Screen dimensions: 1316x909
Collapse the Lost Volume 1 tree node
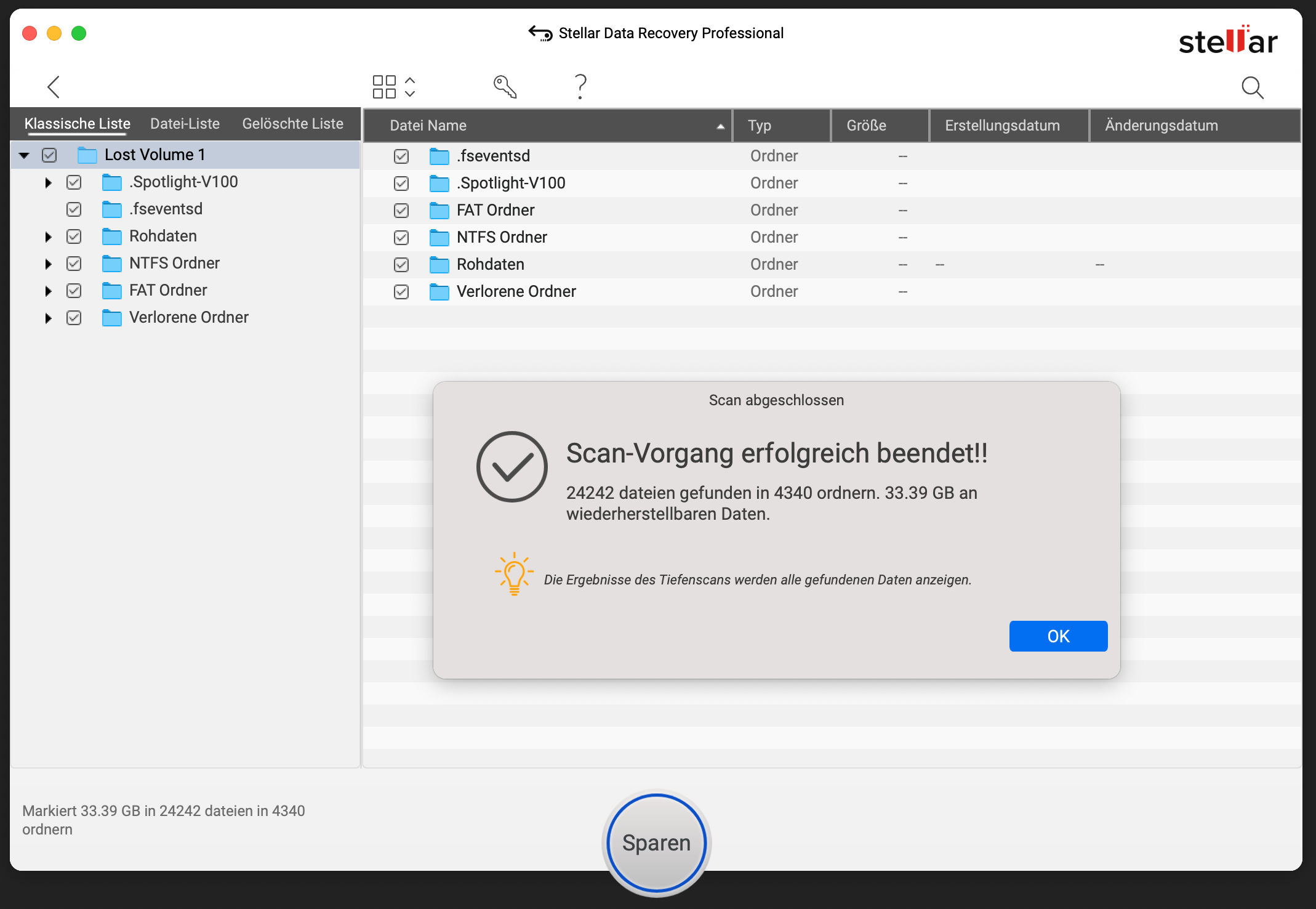click(x=24, y=155)
